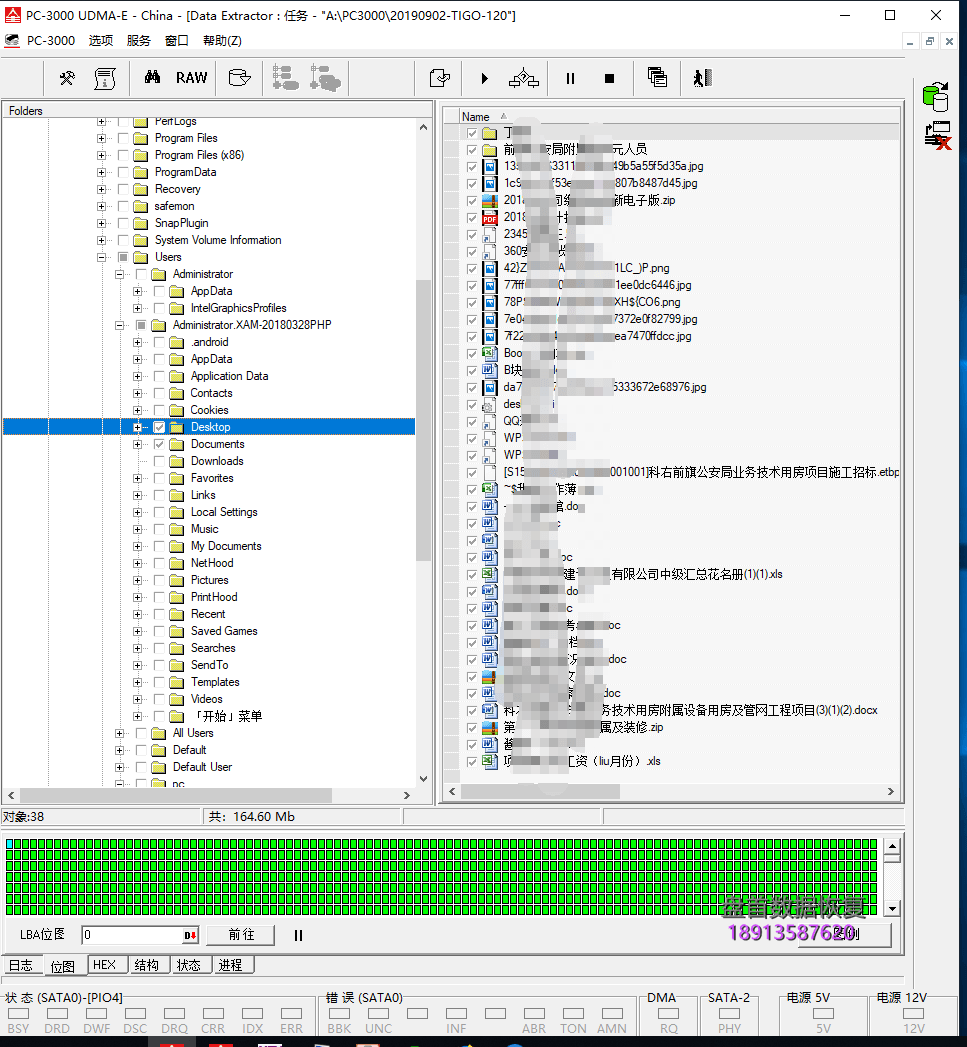Expand the AppData node under Administrator.XAM-20180328PHP

pos(138,359)
